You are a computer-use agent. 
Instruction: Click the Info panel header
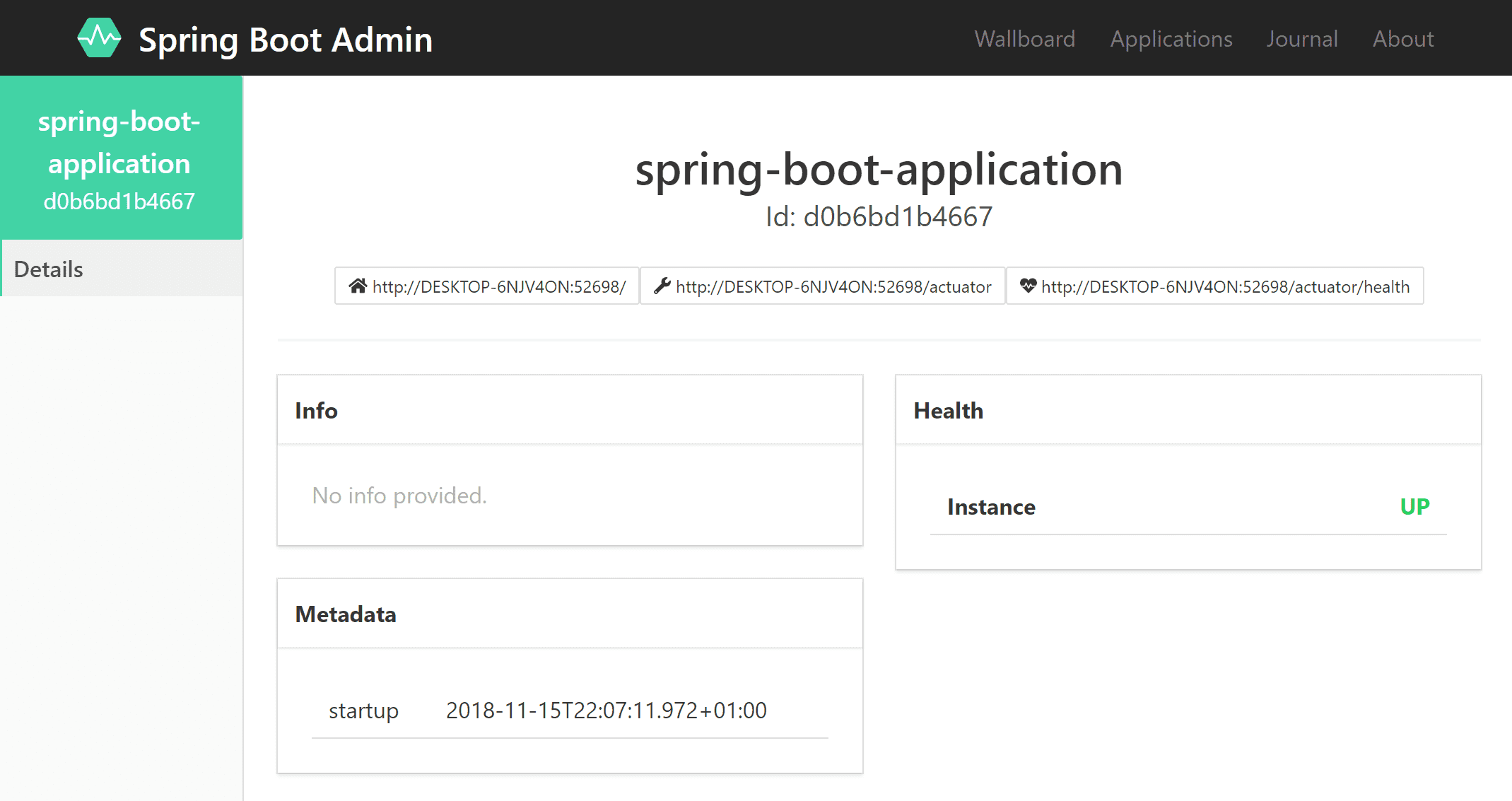pyautogui.click(x=316, y=411)
